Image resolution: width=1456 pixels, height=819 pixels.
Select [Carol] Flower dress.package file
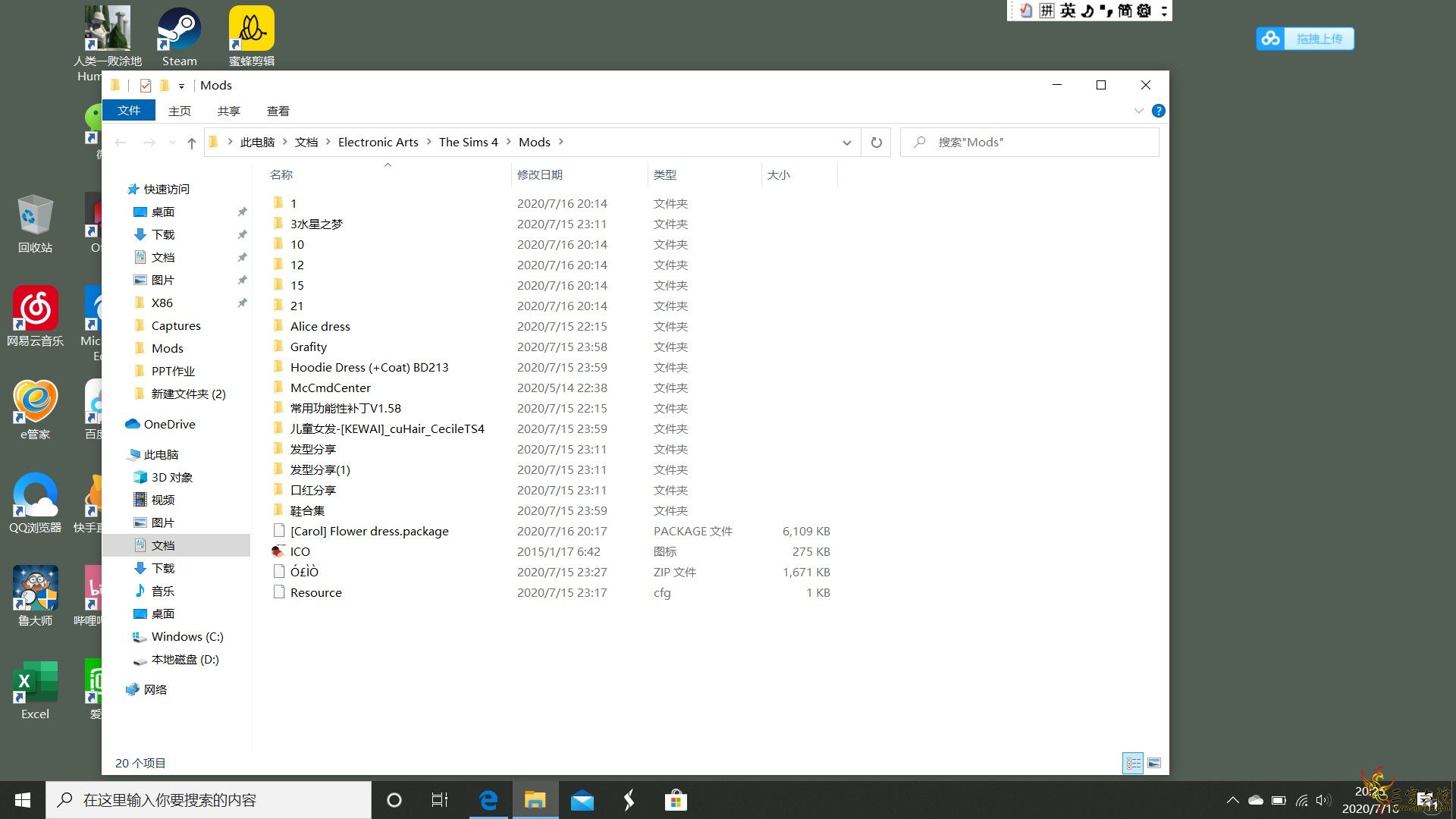coord(369,531)
